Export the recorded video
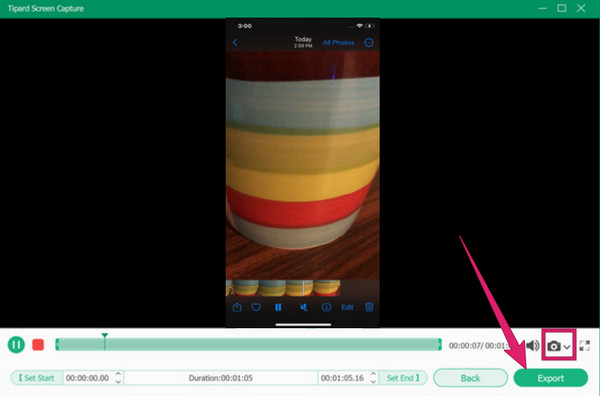 [x=551, y=378]
